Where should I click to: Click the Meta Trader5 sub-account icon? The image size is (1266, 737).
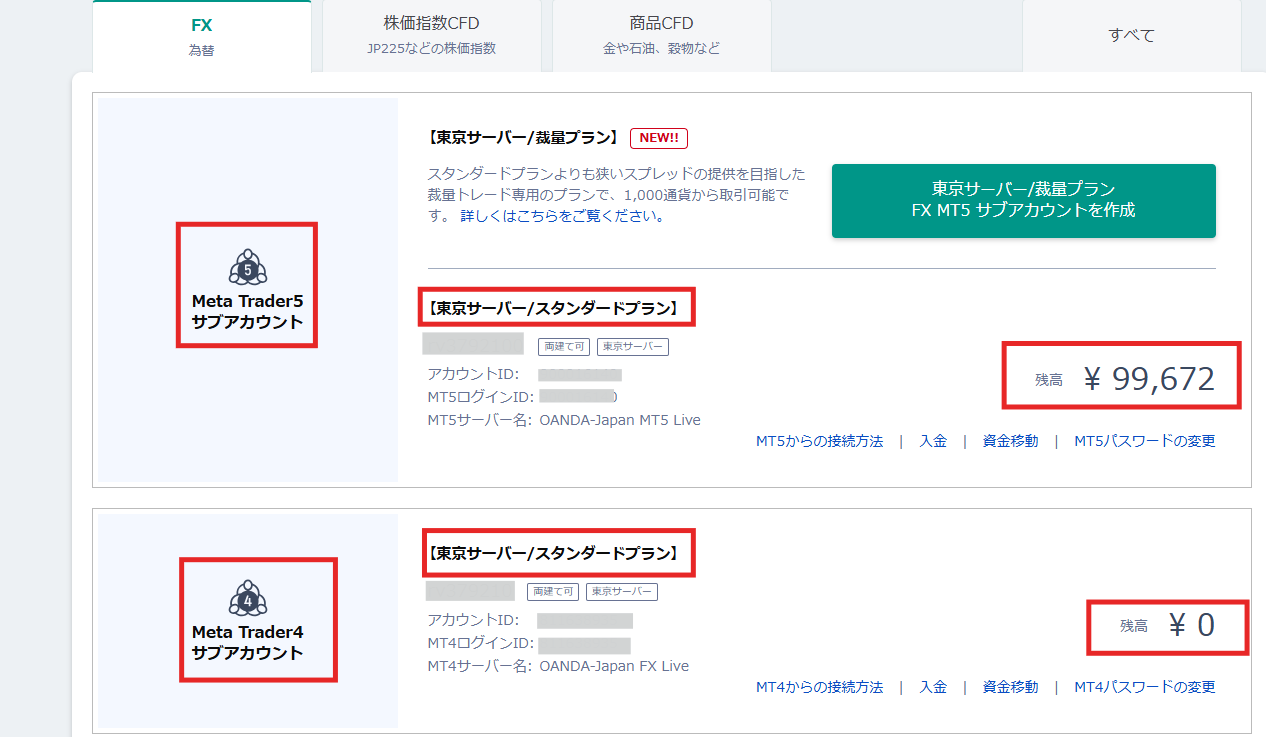[x=247, y=267]
